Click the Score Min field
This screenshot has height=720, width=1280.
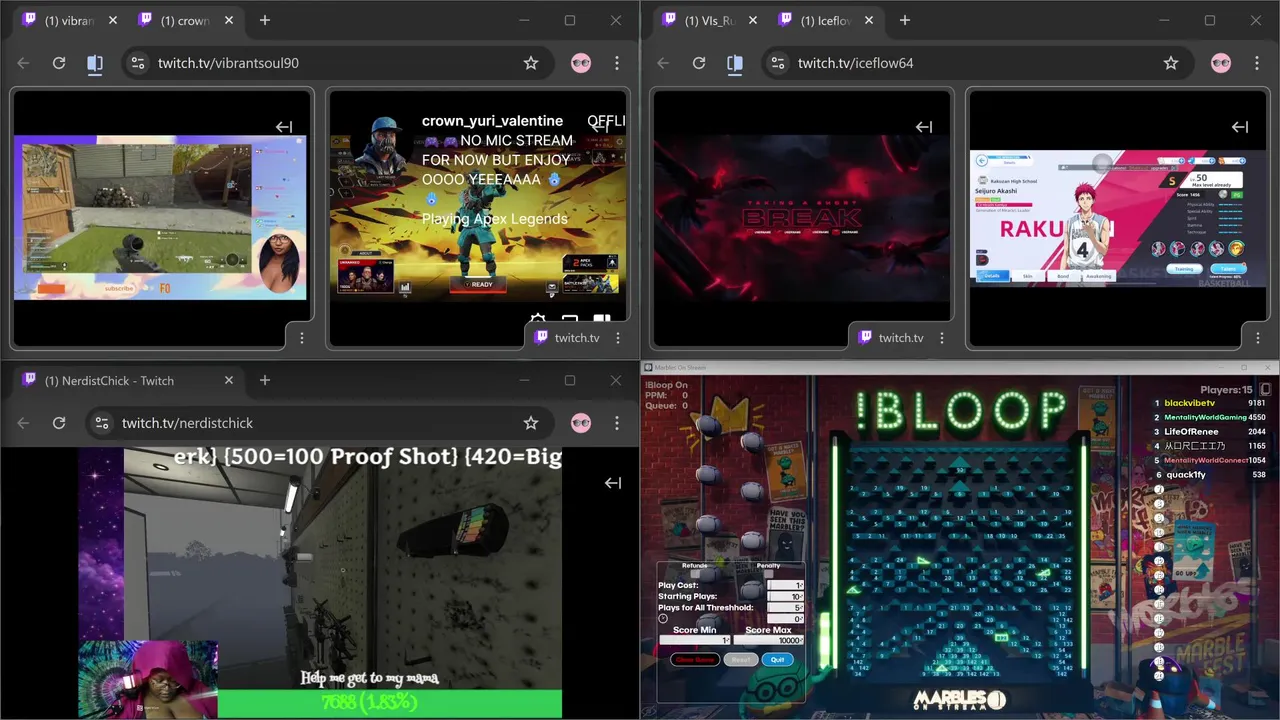(695, 640)
